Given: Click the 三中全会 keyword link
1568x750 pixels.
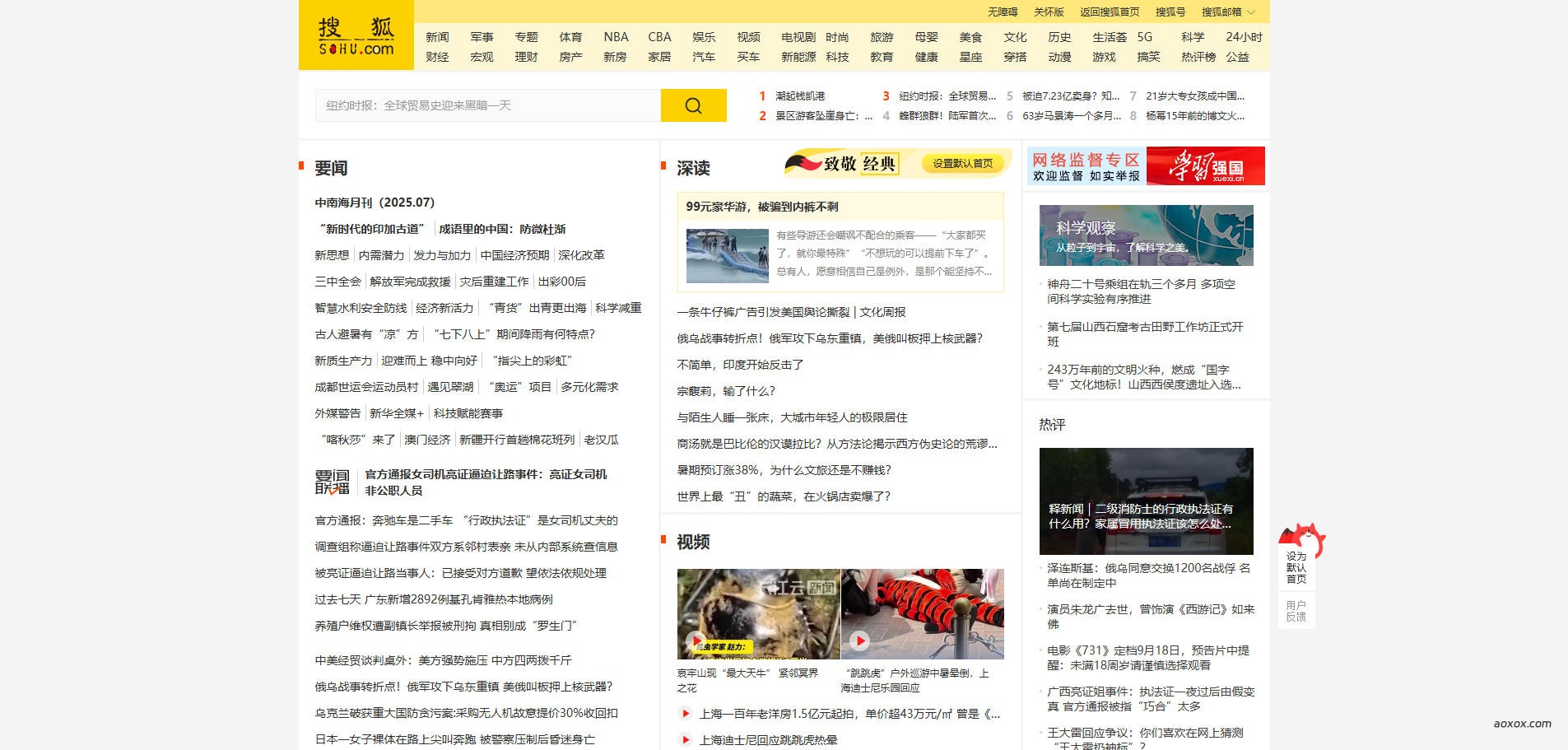Looking at the screenshot, I should tap(337, 282).
